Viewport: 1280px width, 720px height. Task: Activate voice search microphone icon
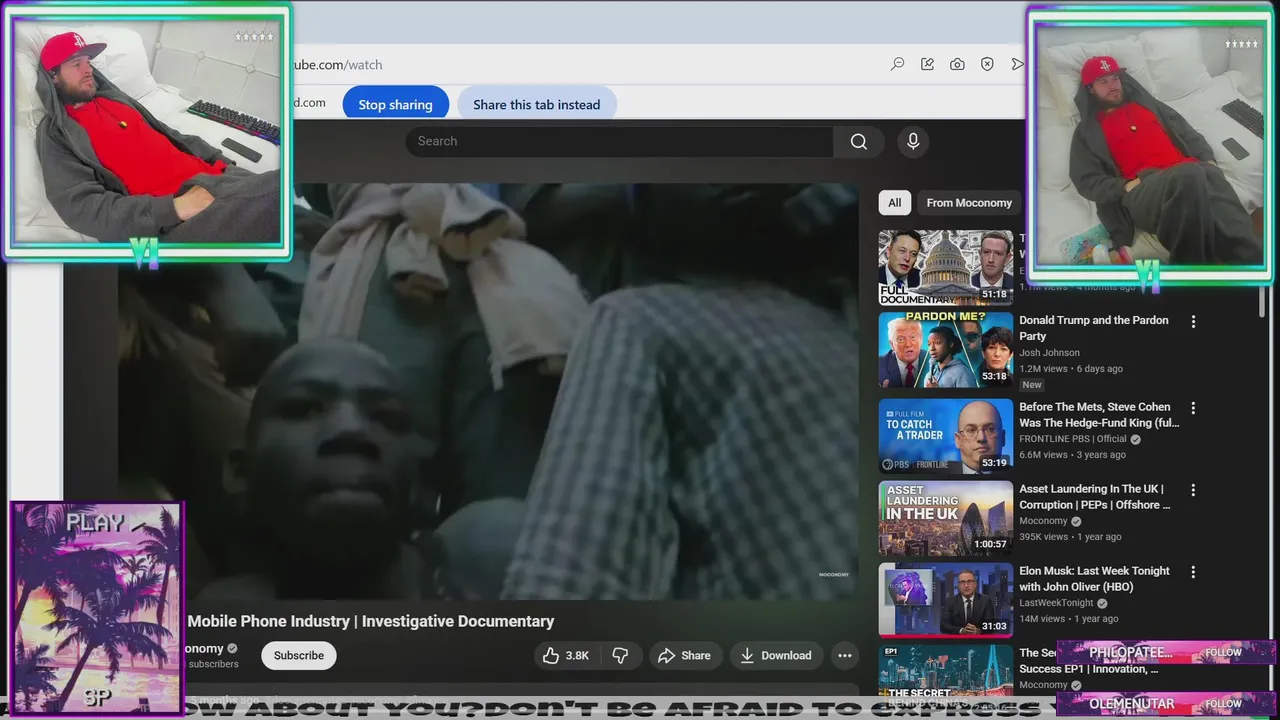(913, 141)
